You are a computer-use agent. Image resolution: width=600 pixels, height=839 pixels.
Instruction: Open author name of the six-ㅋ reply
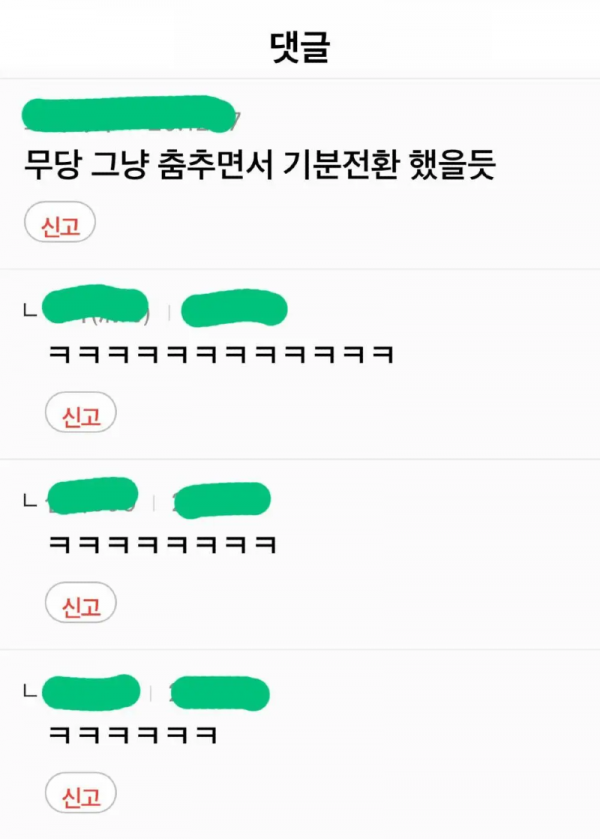click(x=91, y=692)
